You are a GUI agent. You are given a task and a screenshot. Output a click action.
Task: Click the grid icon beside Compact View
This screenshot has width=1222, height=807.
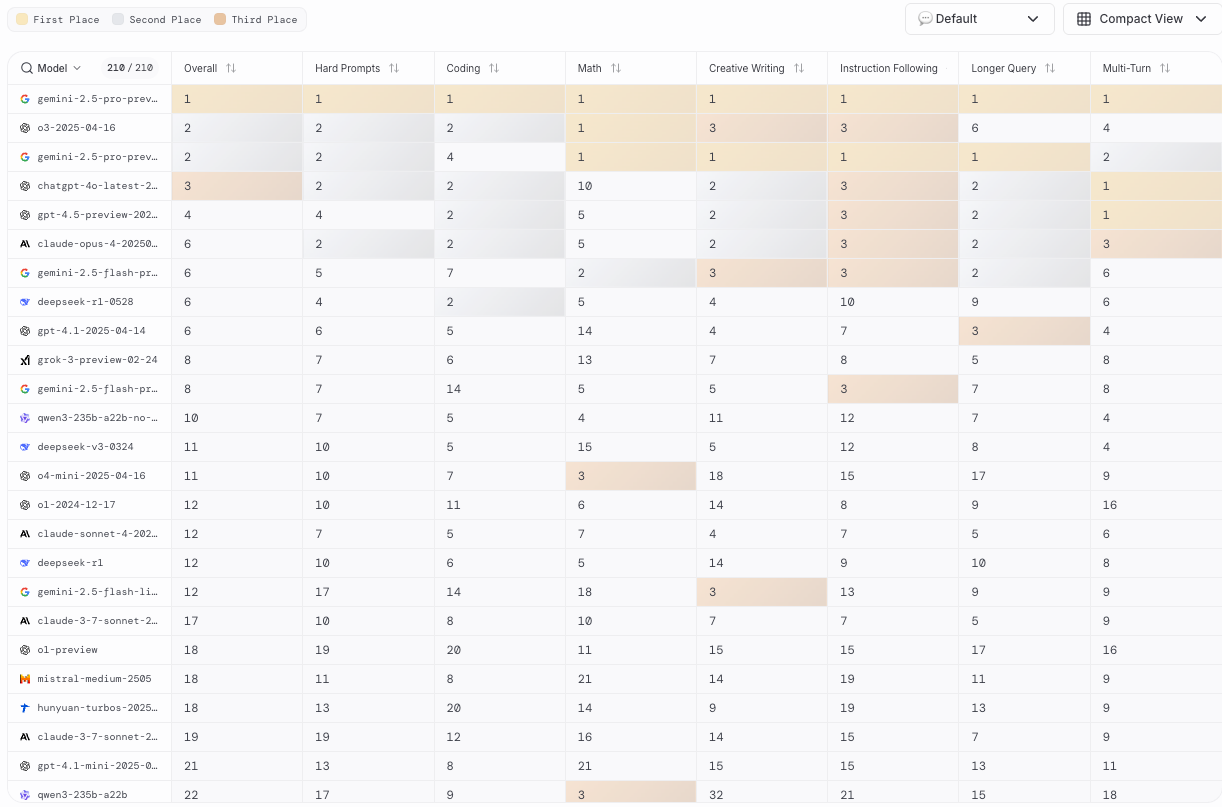pyautogui.click(x=1084, y=19)
